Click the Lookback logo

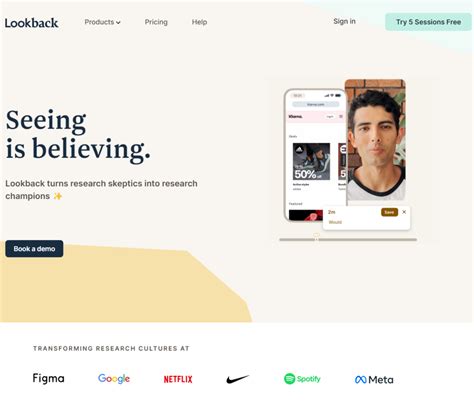click(x=31, y=23)
